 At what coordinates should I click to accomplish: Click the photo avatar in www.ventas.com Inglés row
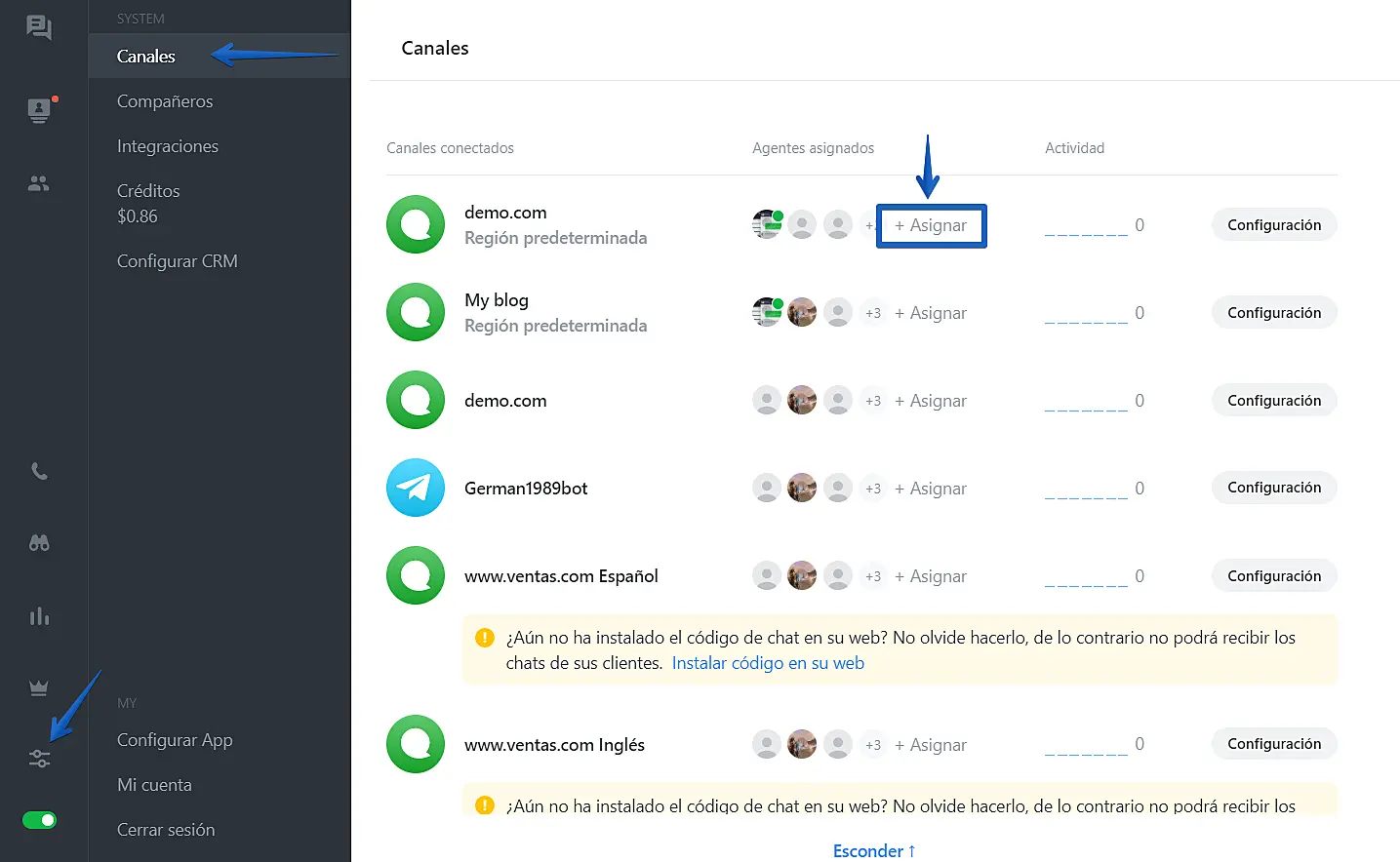click(802, 744)
